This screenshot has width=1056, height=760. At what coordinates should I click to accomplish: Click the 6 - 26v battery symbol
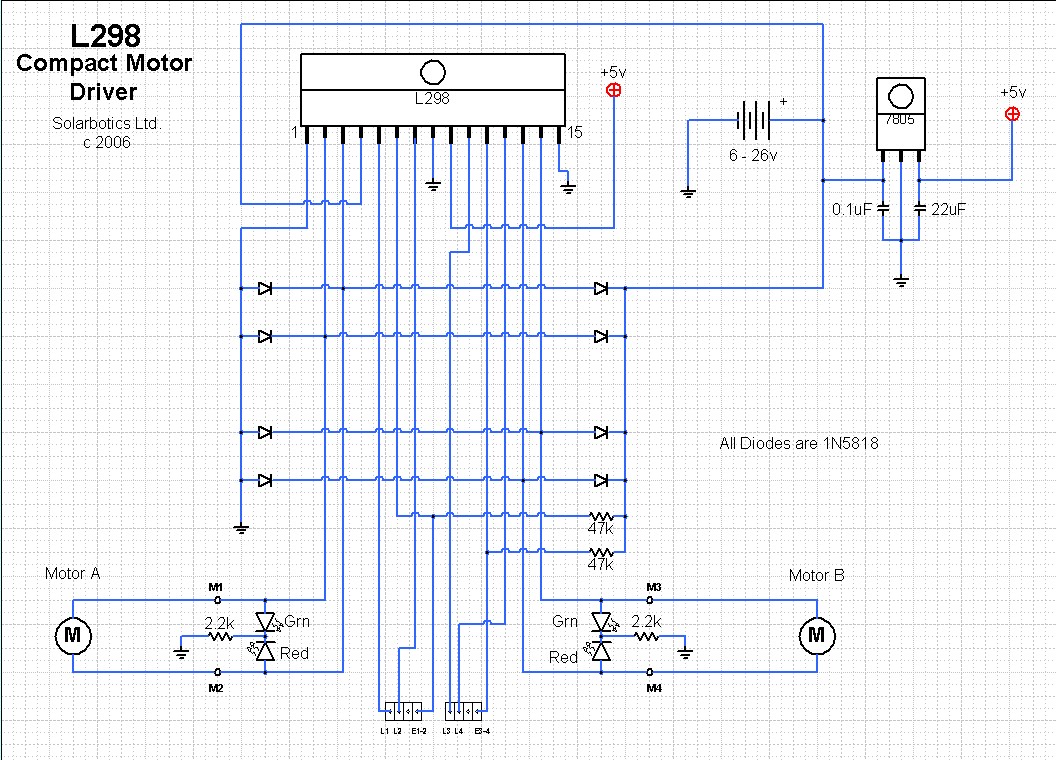[754, 121]
